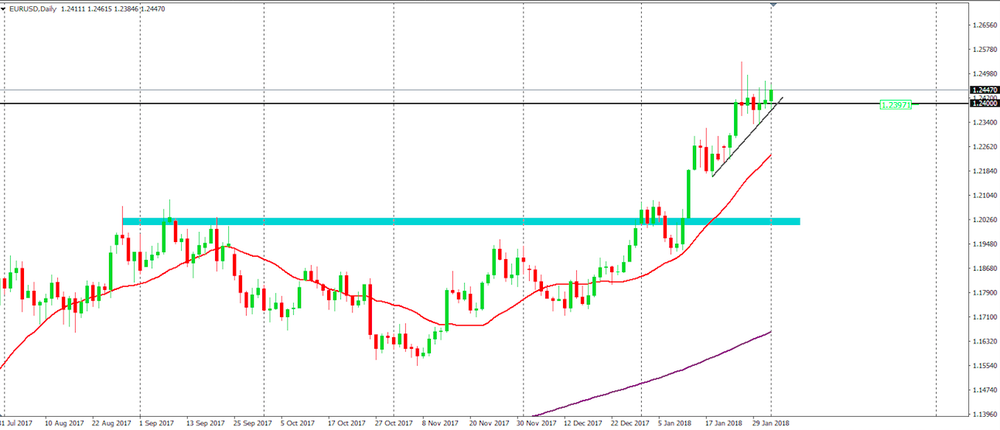Viewport: 1000px width, 430px height.
Task: Click the 1.15540 price axis label
Action: tap(985, 366)
